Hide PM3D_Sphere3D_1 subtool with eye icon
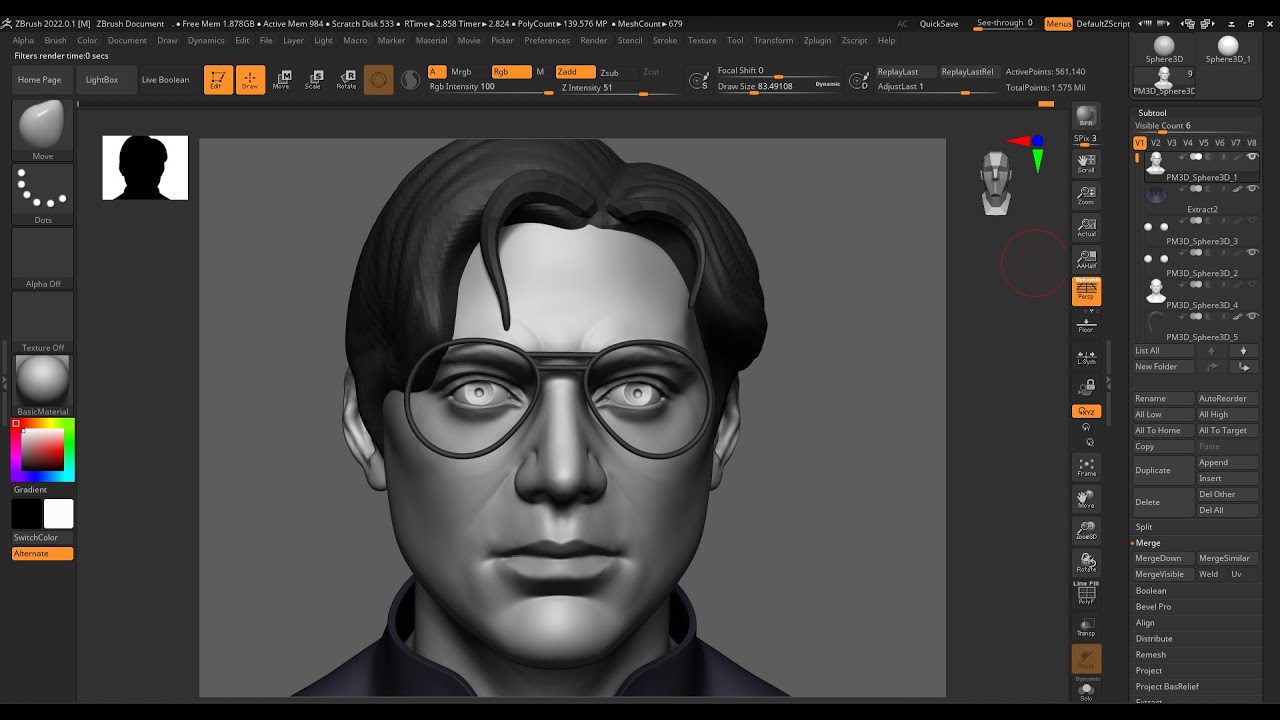The image size is (1280, 720). pyautogui.click(x=1252, y=156)
